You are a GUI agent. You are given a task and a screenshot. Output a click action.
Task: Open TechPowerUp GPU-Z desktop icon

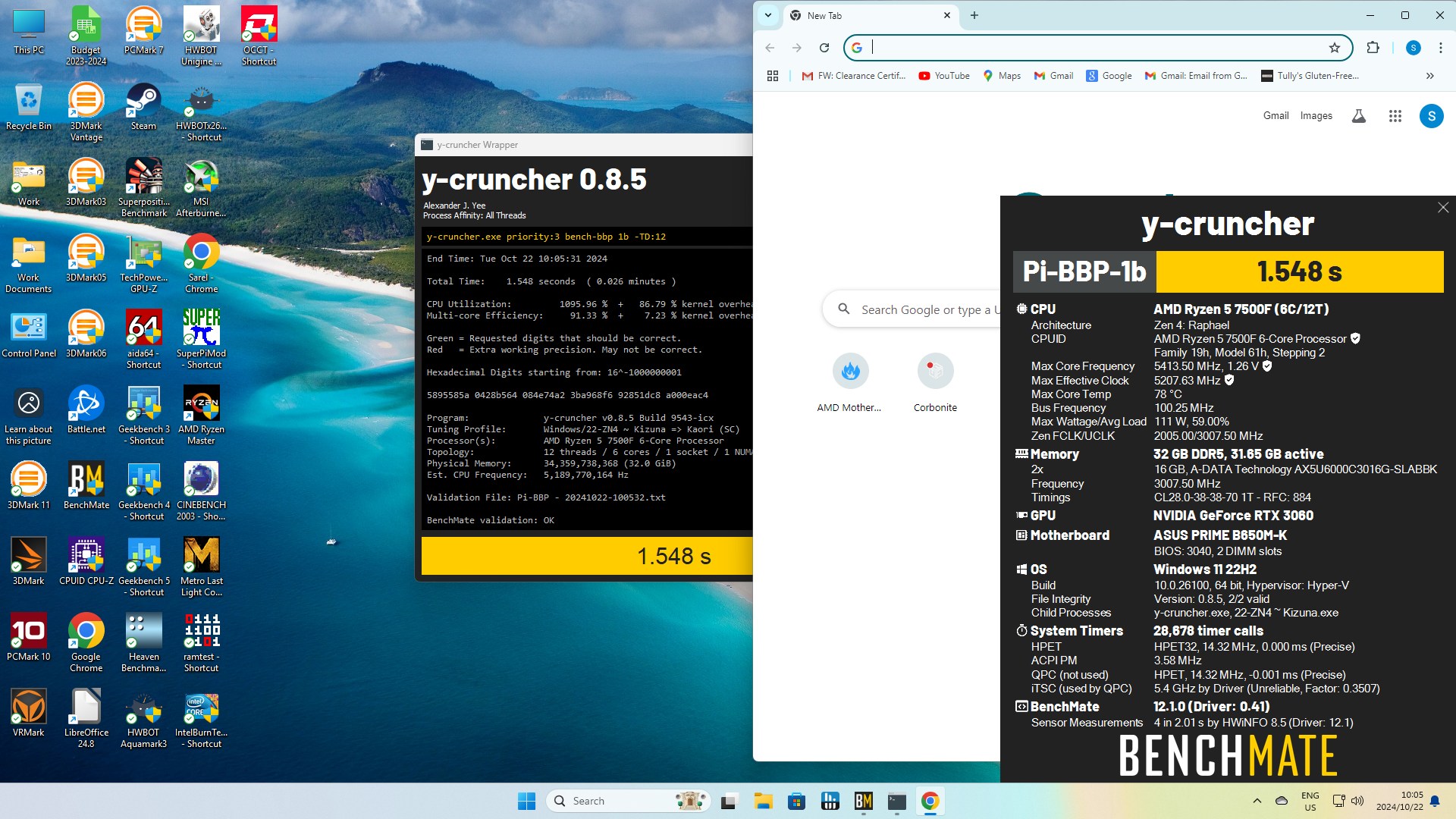click(x=143, y=263)
